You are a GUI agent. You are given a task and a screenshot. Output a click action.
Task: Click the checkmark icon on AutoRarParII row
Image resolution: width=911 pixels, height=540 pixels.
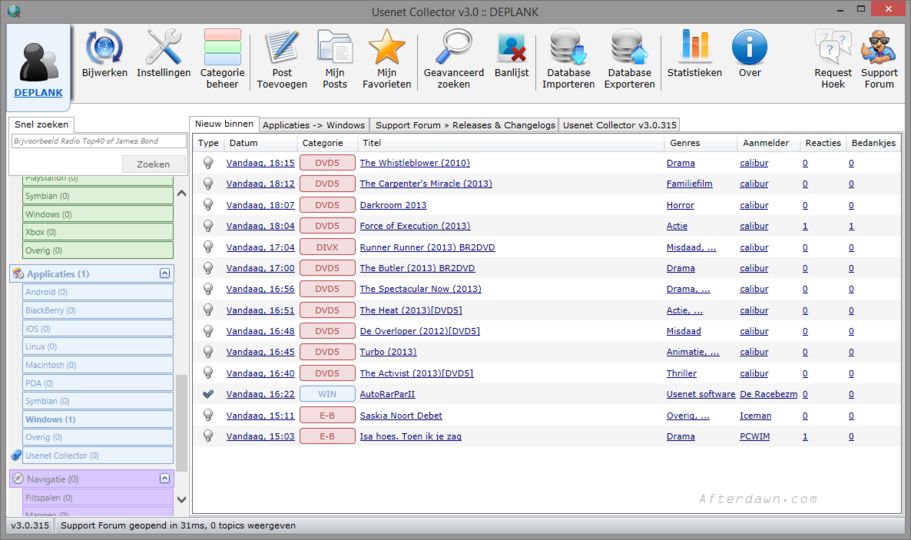click(208, 394)
